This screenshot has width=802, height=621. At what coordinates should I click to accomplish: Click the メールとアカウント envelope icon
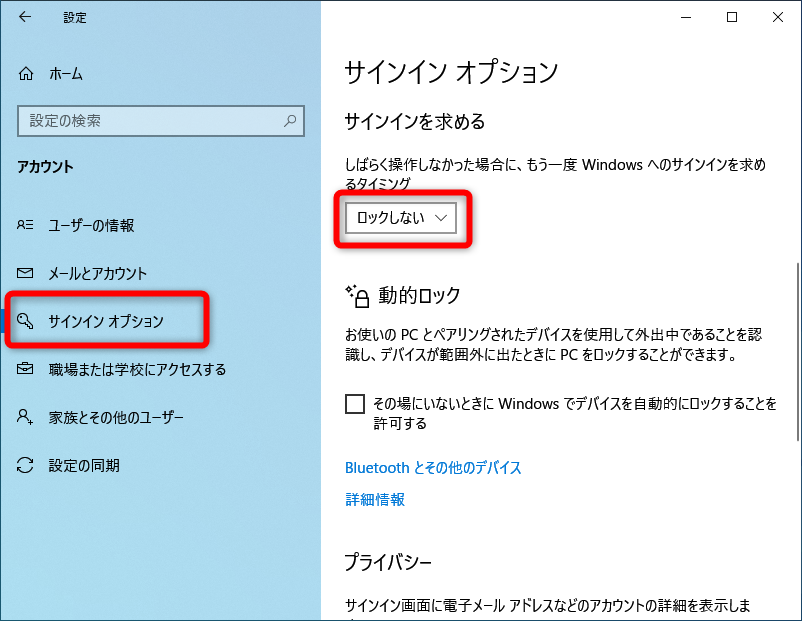[x=27, y=273]
